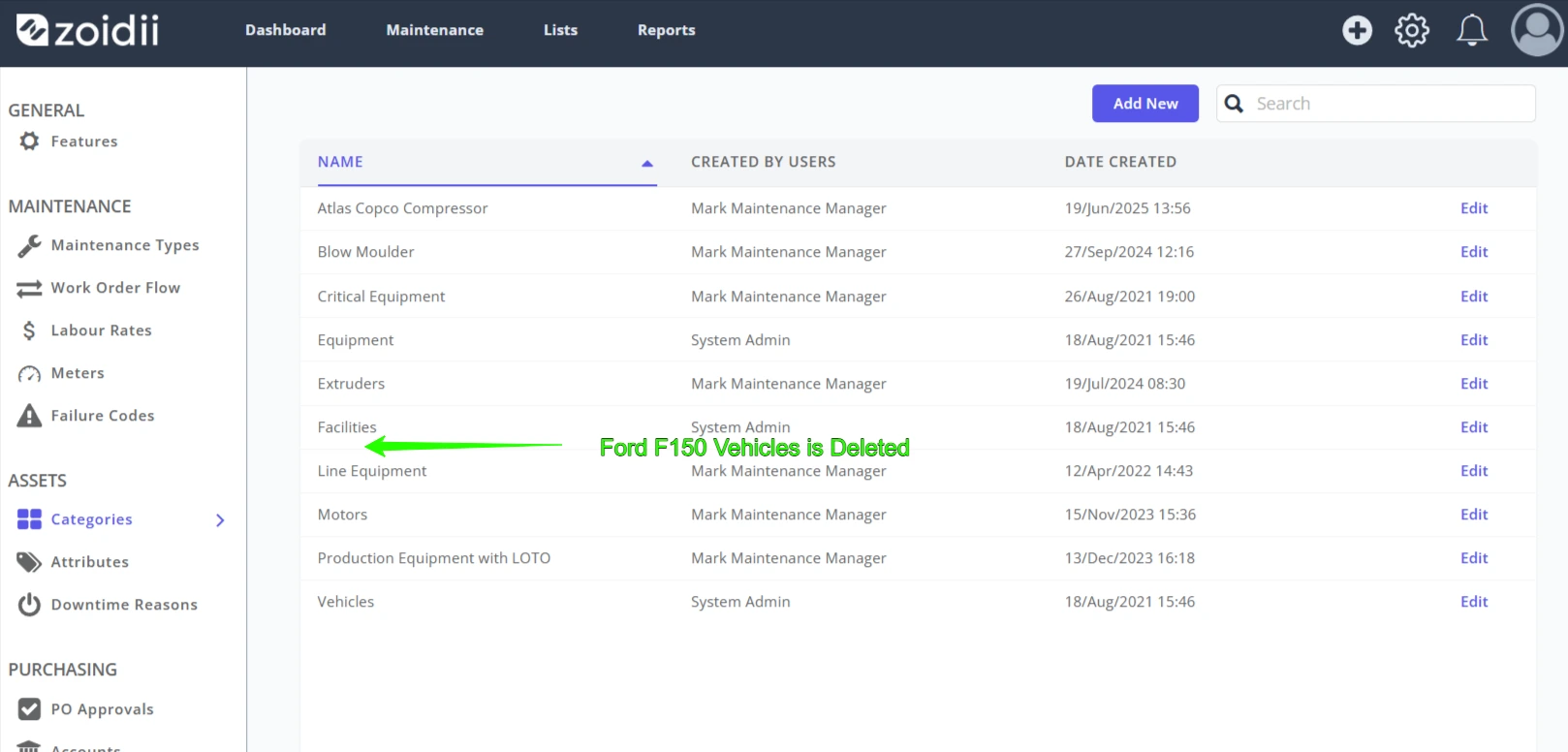Open Maintenance Types wrench icon
1568x752 pixels.
coord(29,246)
